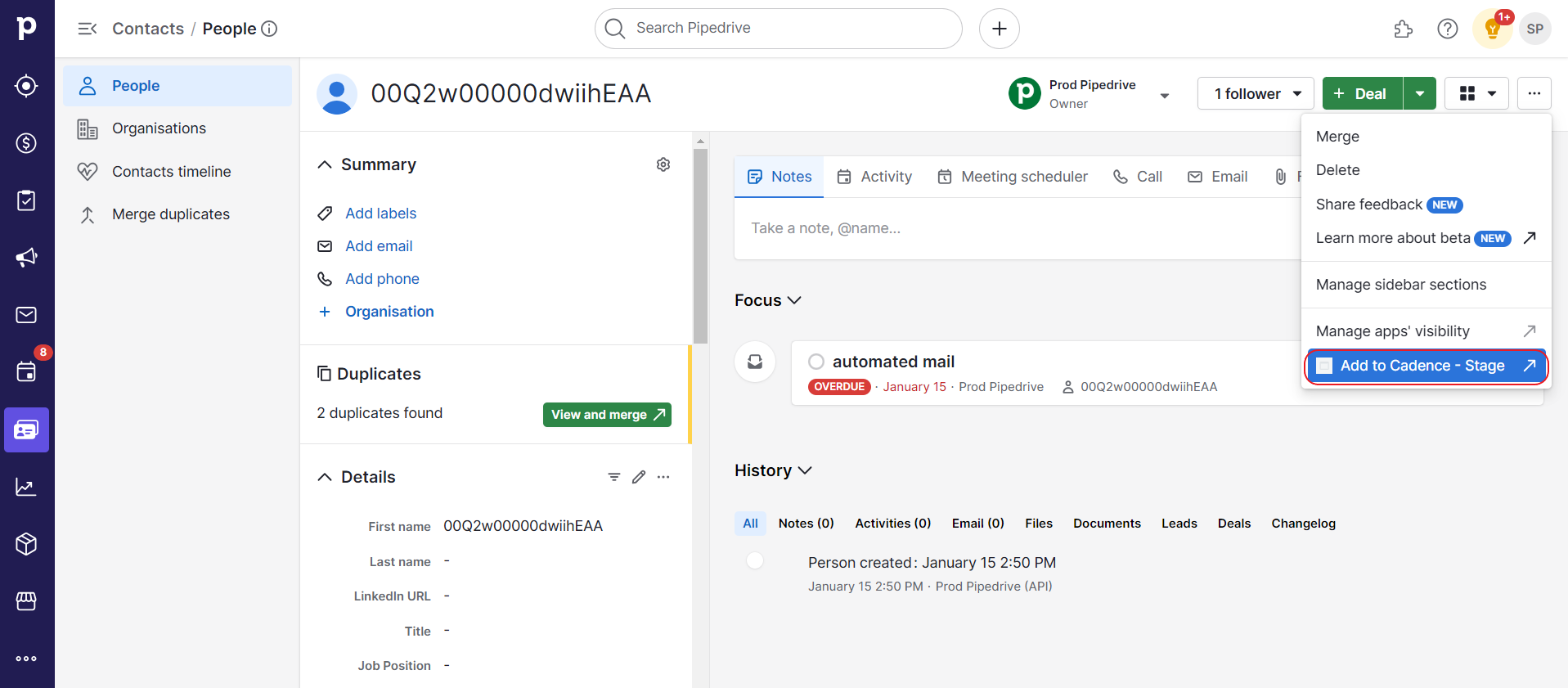Choose Manage apps' visibility
The height and width of the screenshot is (688, 1568).
tap(1426, 331)
